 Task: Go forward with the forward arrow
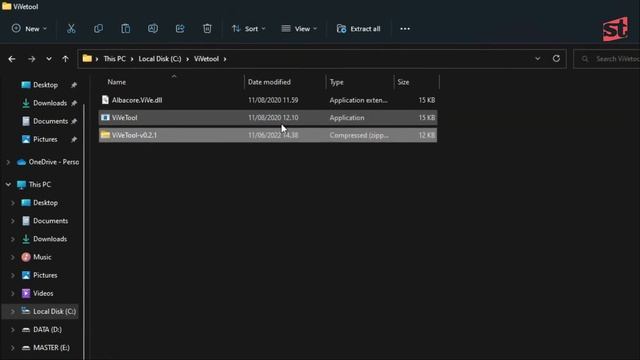coord(31,59)
